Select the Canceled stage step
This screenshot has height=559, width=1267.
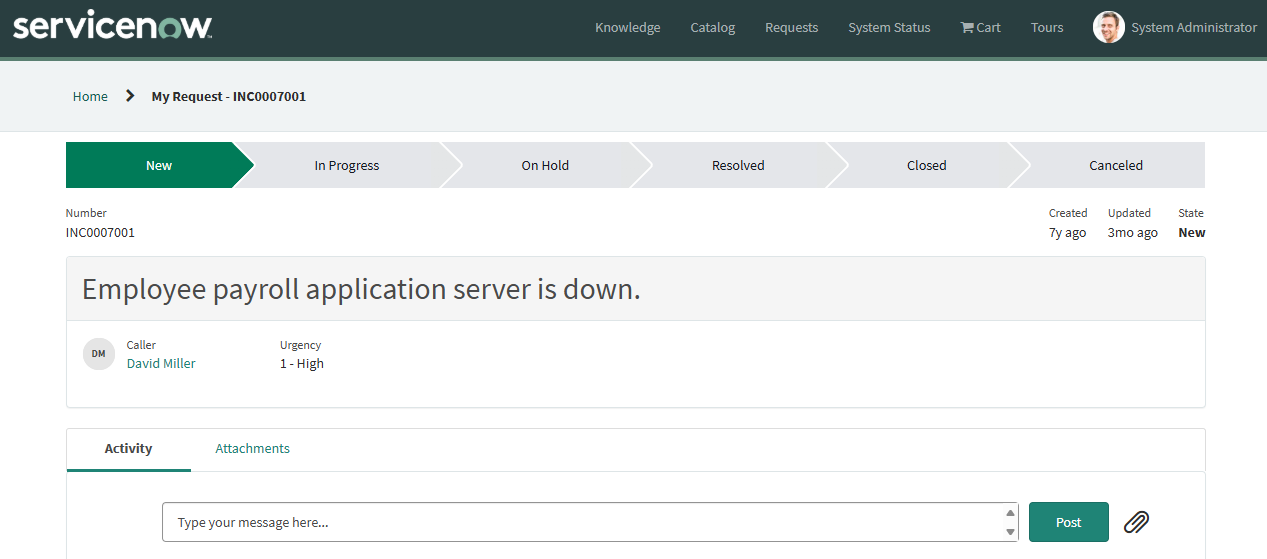pos(1116,165)
